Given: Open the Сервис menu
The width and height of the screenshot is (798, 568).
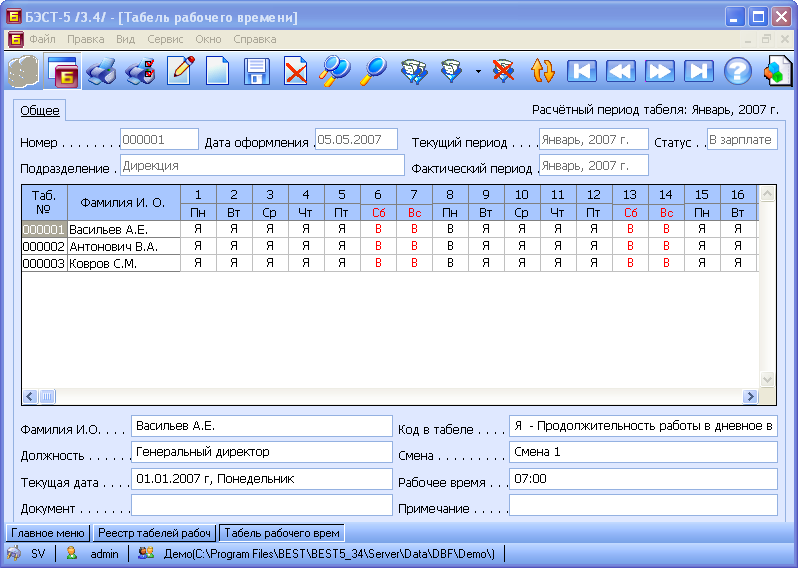Looking at the screenshot, I should 164,39.
